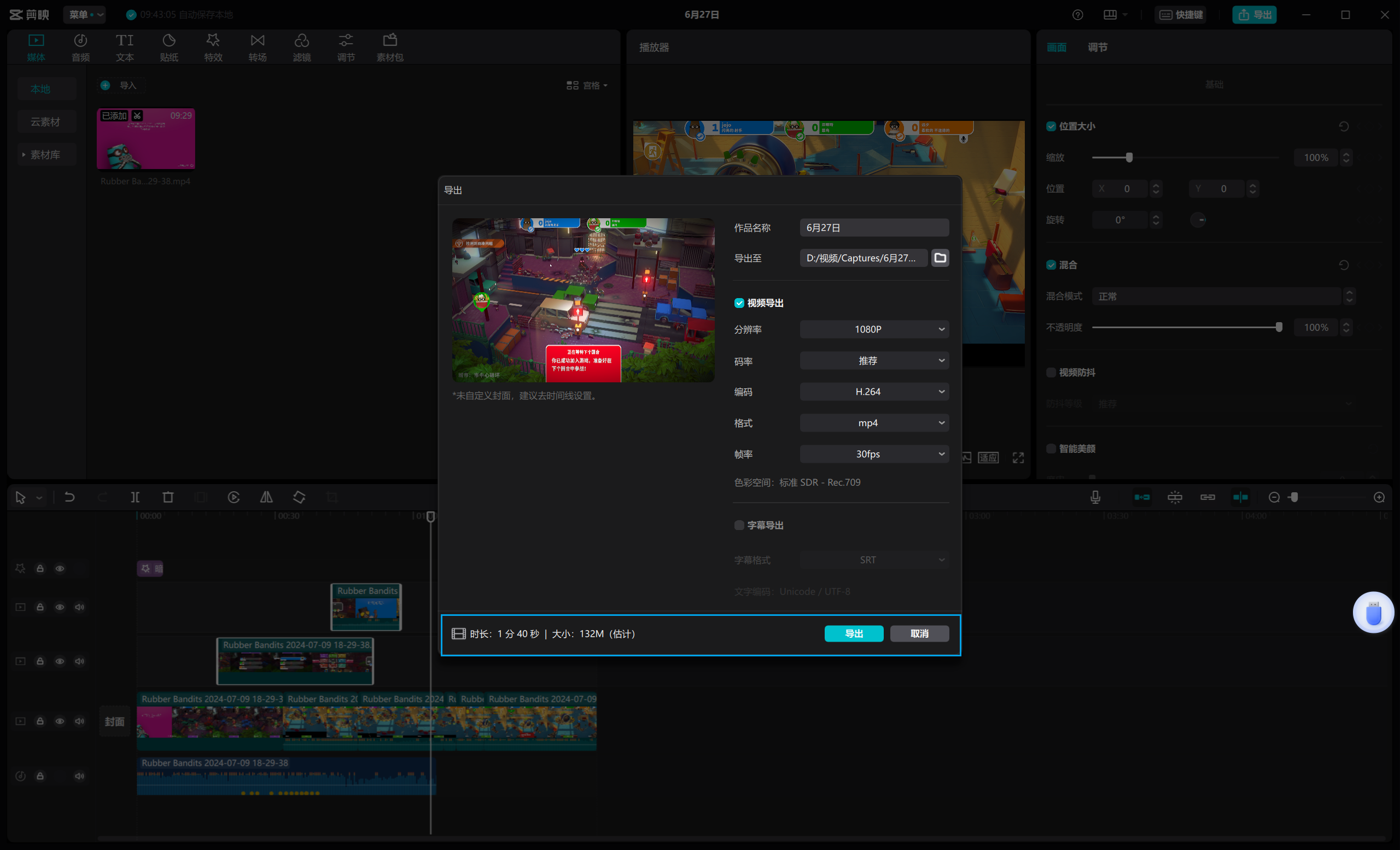Toggle the 视频导出 checkbox
The image size is (1400, 850).
coord(739,303)
